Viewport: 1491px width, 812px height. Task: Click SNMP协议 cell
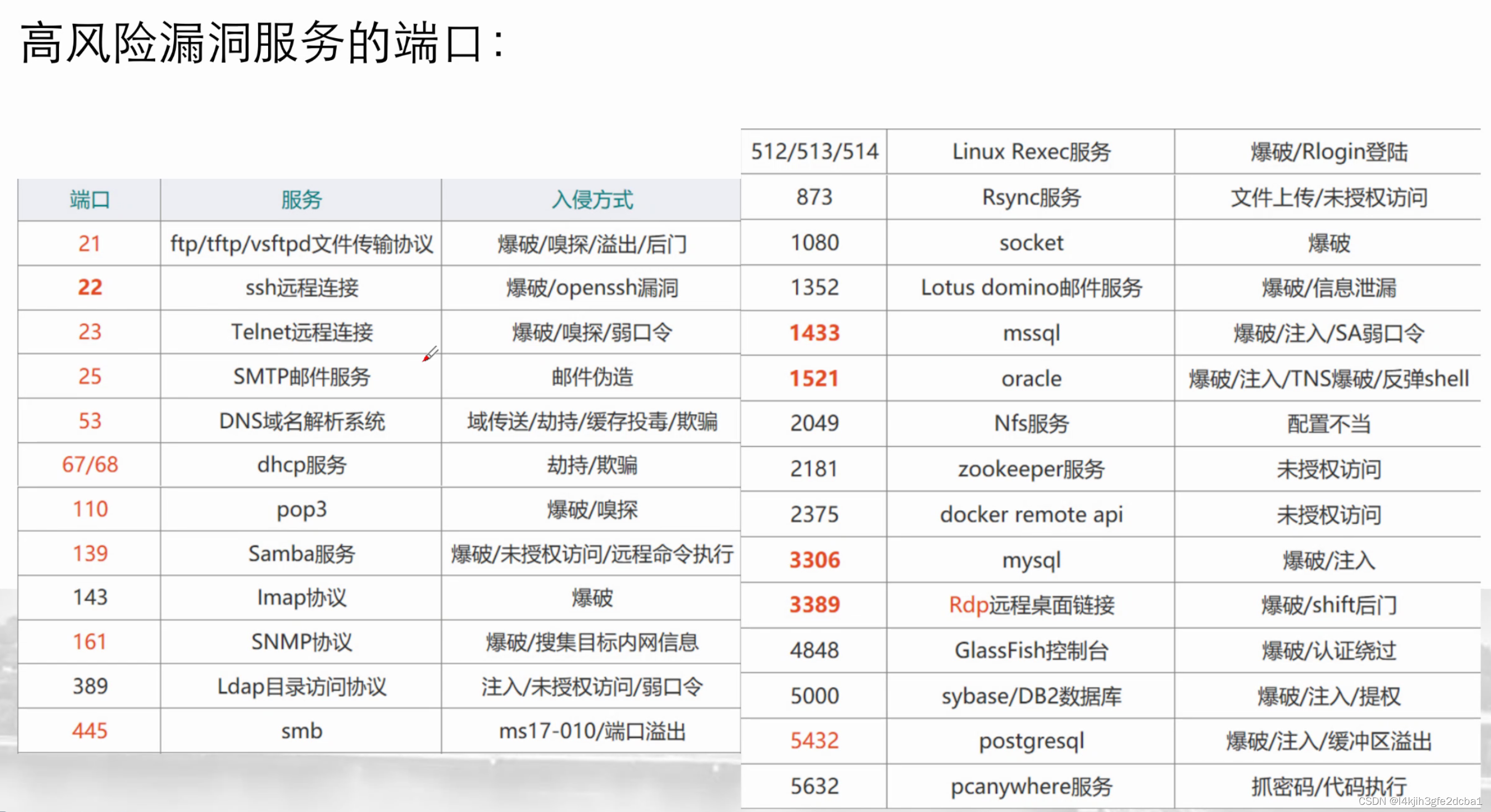click(x=301, y=642)
